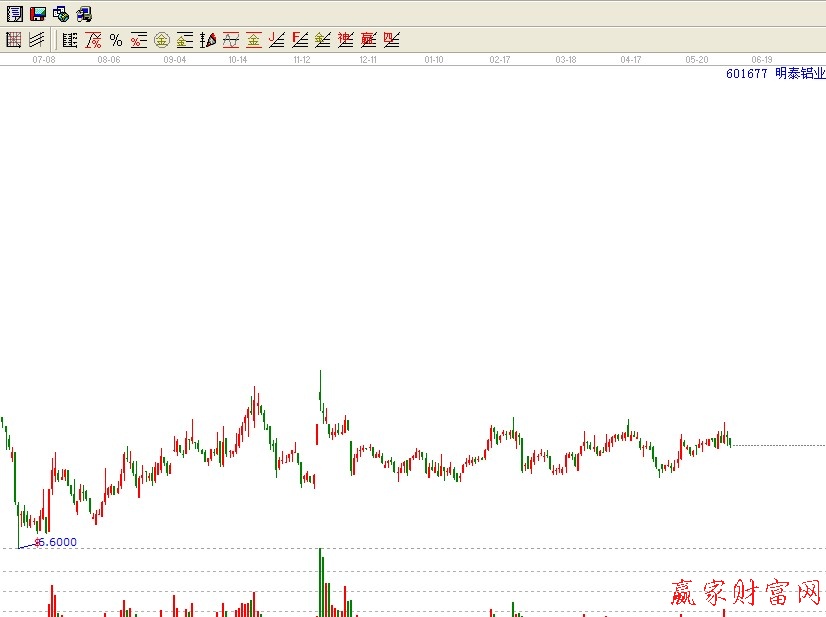Image resolution: width=826 pixels, height=617 pixels.
Task: Pick the fan-shaped angle lines tool
Action: coord(208,40)
